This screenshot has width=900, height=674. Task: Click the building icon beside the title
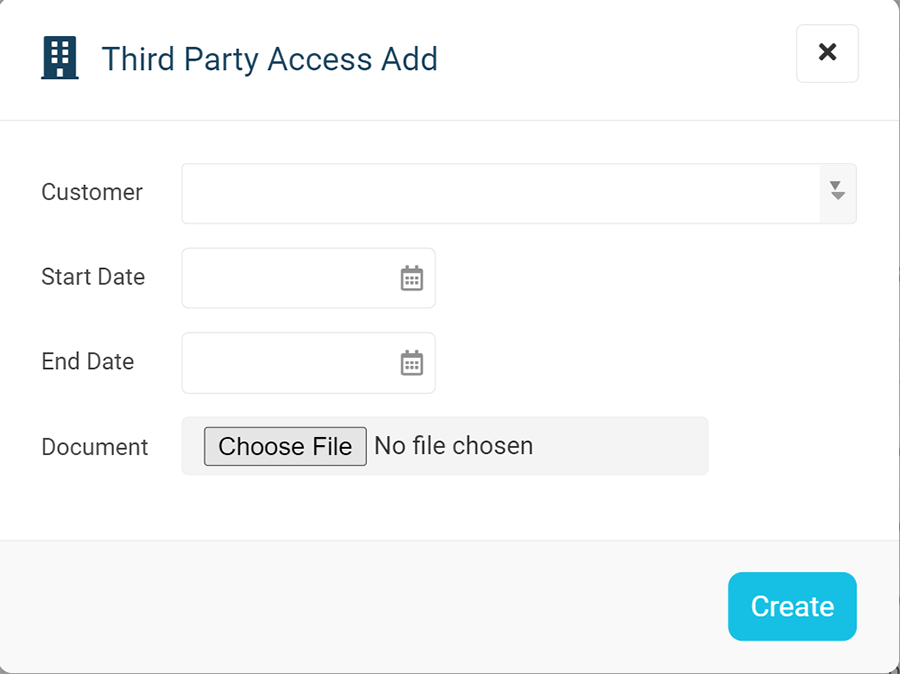(60, 58)
